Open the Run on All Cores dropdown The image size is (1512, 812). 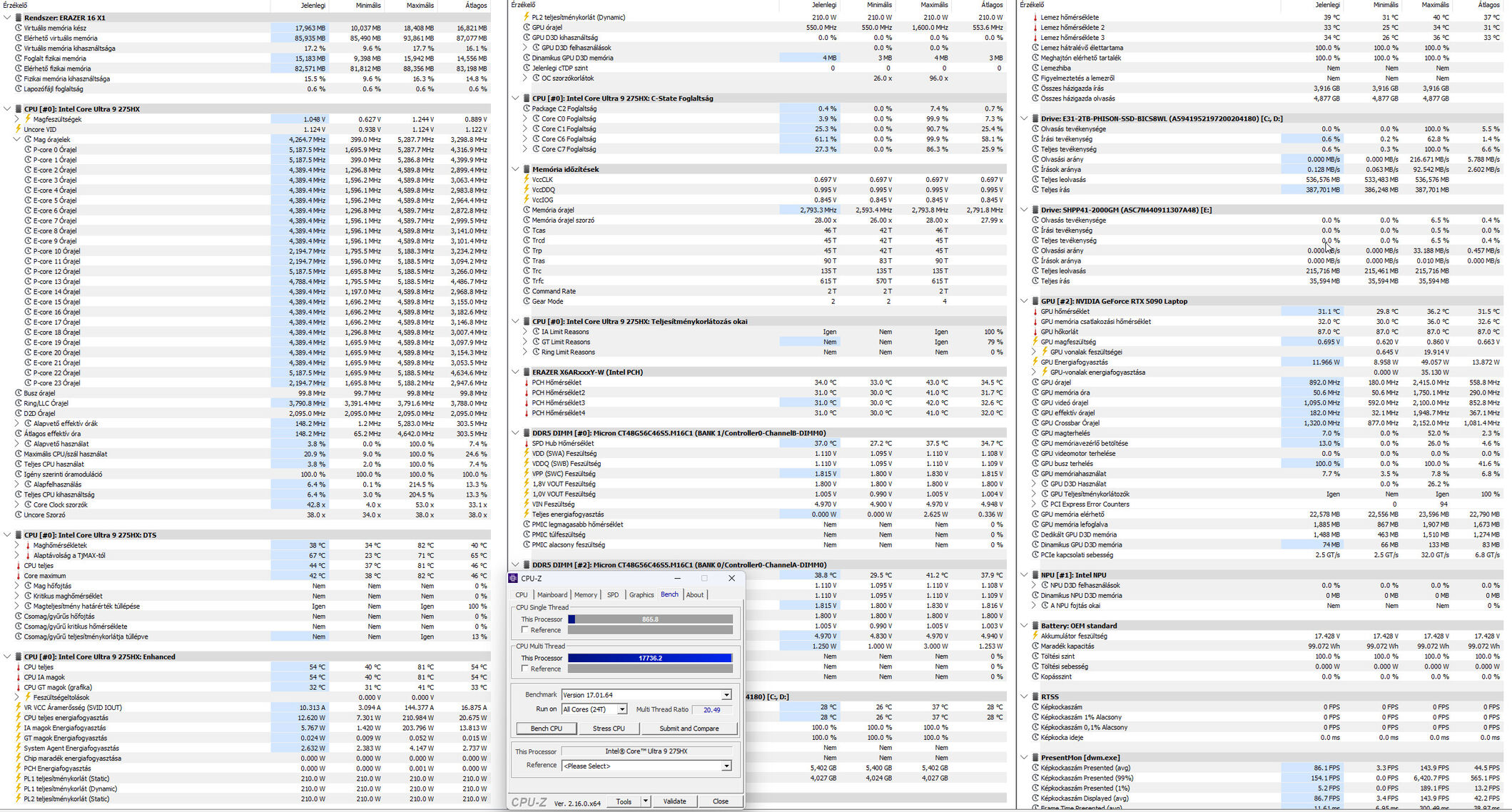tap(622, 709)
